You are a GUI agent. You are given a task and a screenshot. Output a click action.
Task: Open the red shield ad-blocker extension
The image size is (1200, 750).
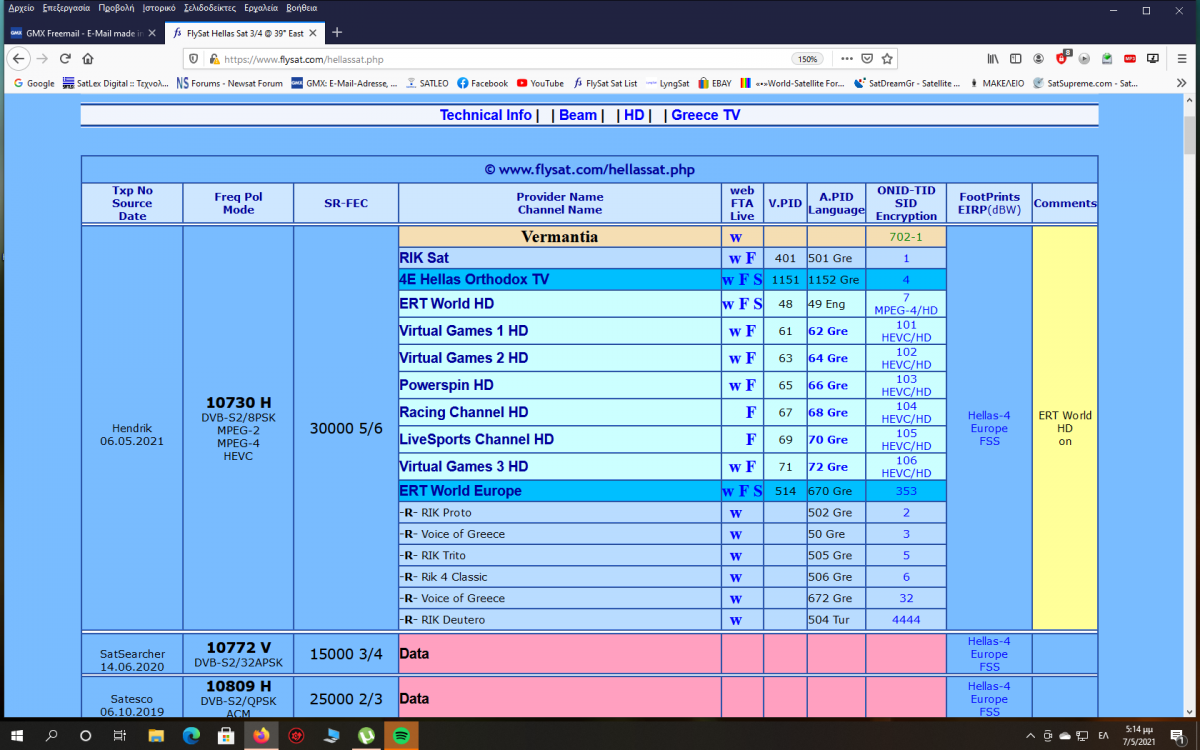coord(1062,58)
